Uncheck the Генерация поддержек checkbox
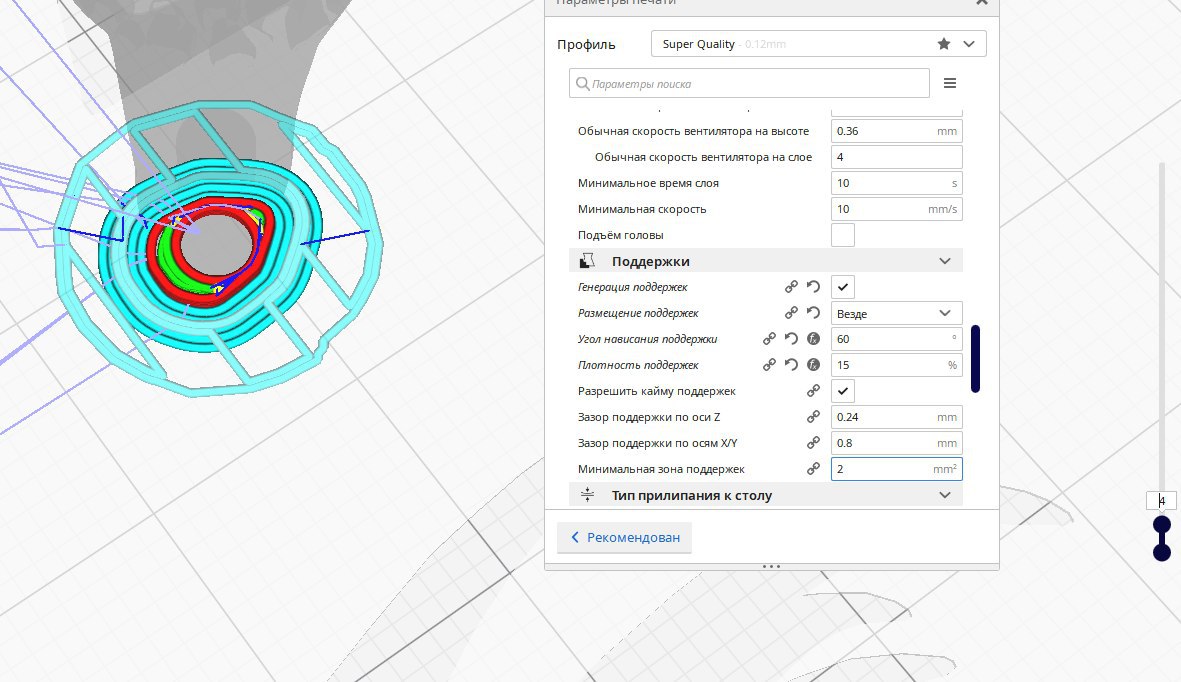This screenshot has height=682, width=1181. pyautogui.click(x=843, y=287)
